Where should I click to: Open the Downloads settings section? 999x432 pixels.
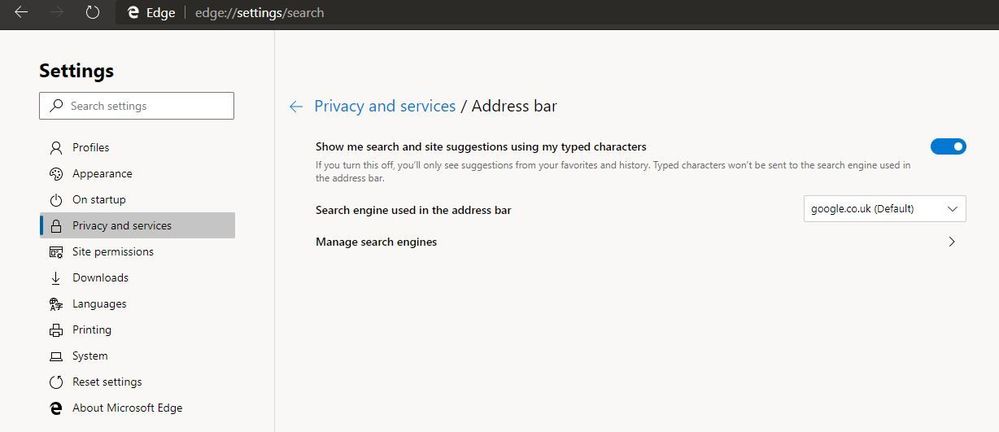[x=137, y=278]
